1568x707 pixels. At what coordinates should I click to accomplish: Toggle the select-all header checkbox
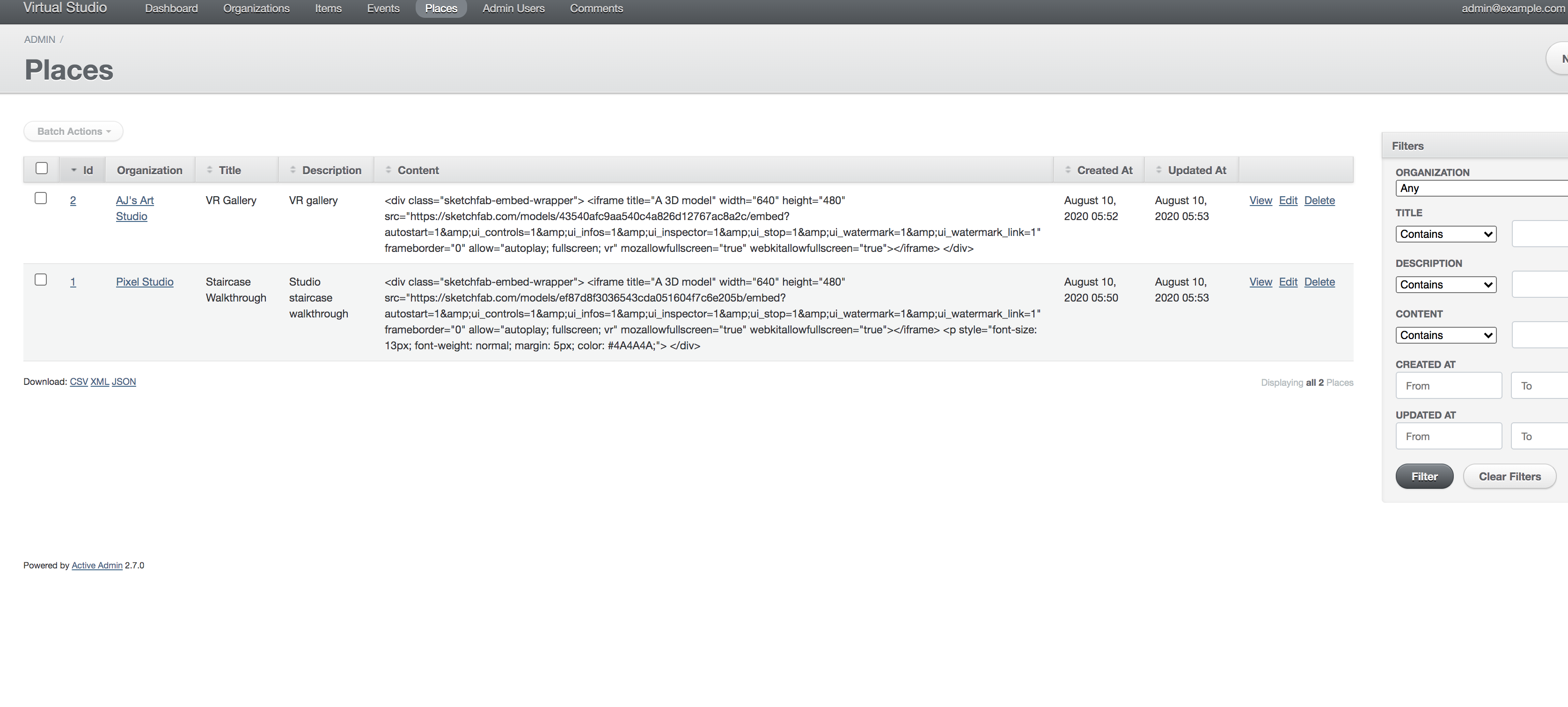(x=41, y=168)
